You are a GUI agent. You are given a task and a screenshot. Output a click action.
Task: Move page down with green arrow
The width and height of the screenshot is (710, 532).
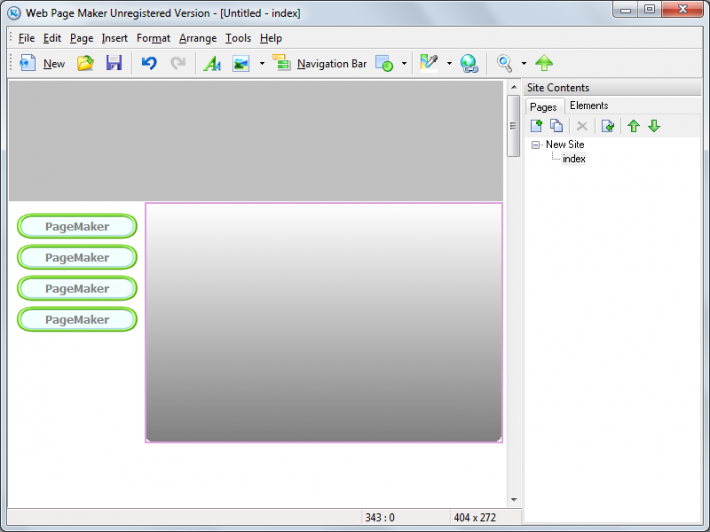[x=654, y=125]
